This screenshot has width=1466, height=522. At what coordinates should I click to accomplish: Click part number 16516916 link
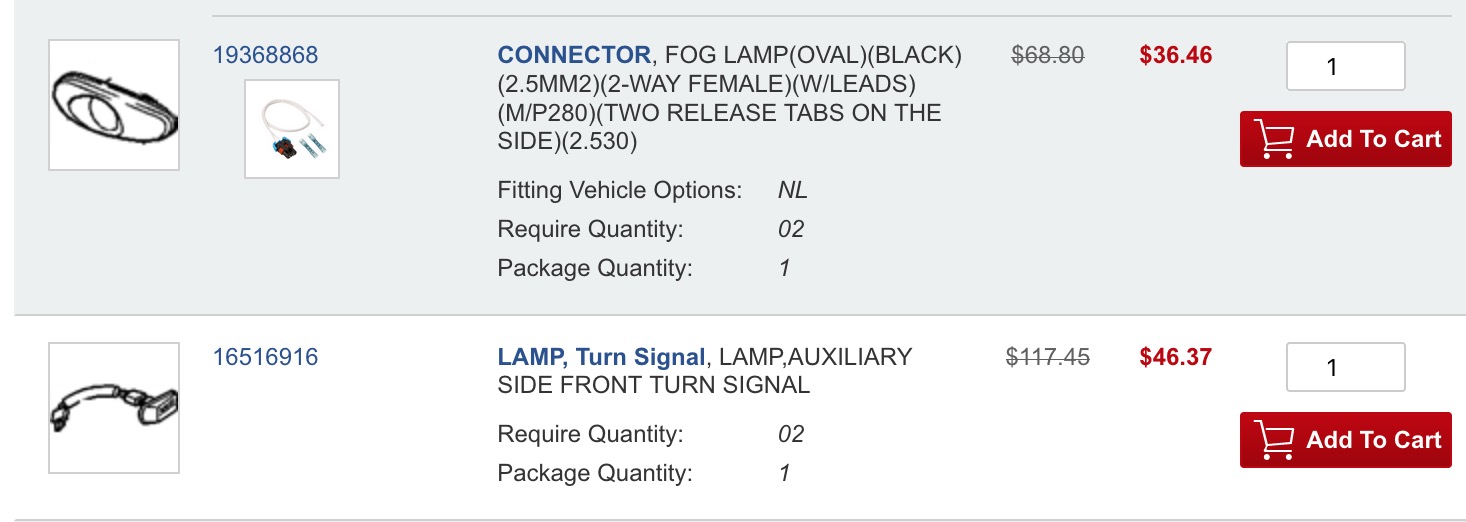[265, 357]
